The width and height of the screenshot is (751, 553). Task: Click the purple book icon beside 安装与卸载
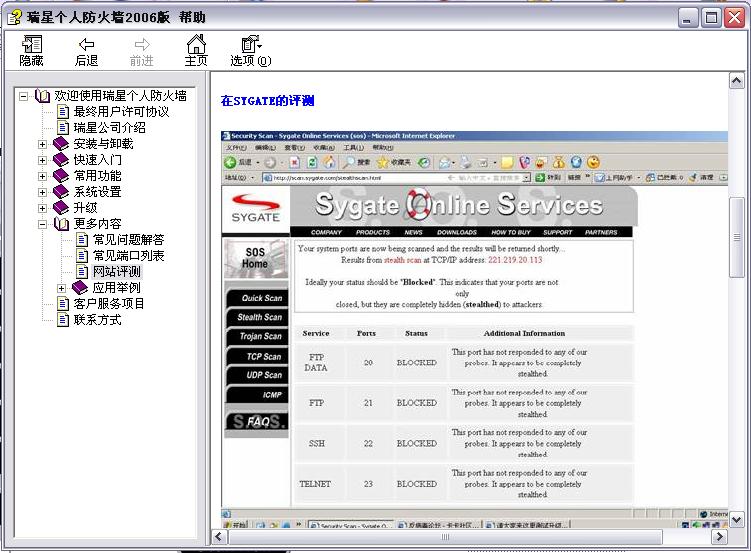[x=61, y=144]
